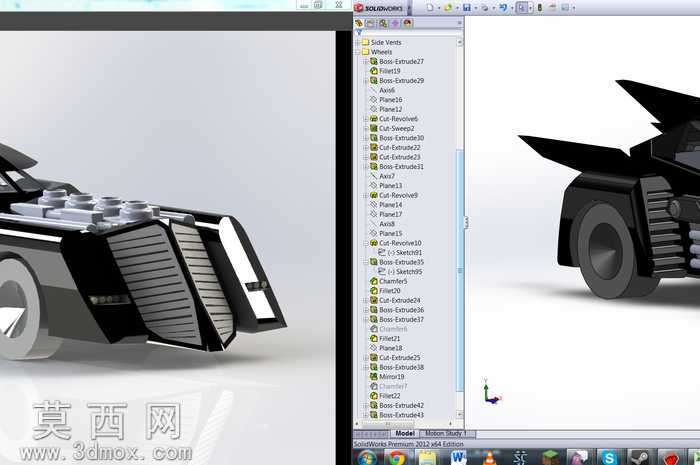This screenshot has height=465, width=700.
Task: Click feature tree scrollbar down arrow
Action: click(x=460, y=415)
